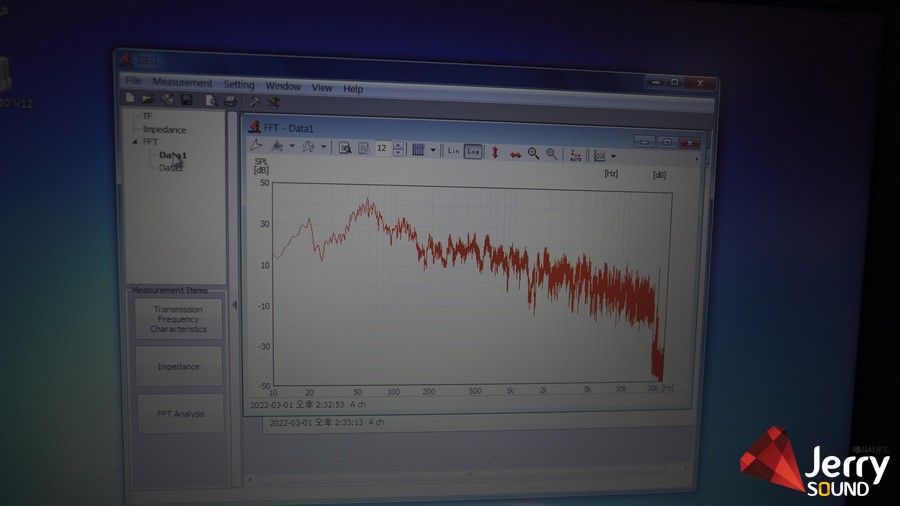Click the horizontal scale red arrow icon

point(515,154)
